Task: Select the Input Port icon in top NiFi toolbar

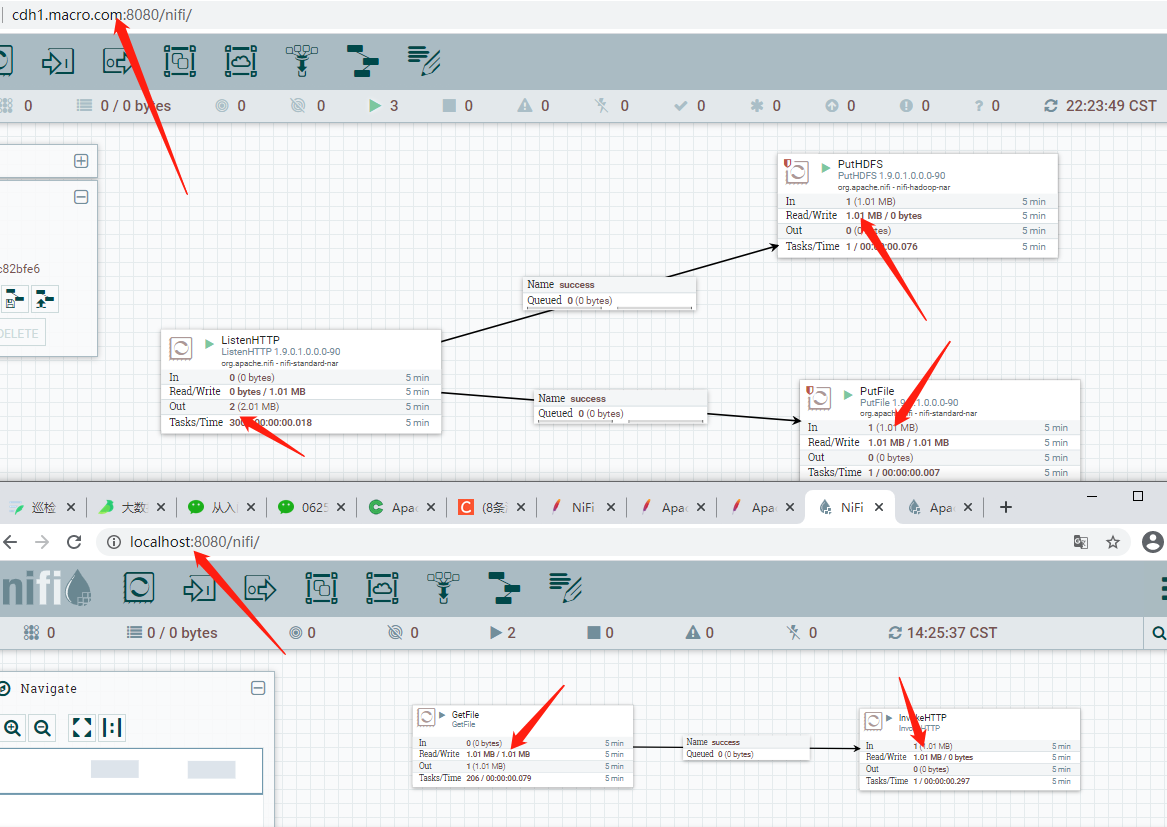Action: click(57, 61)
